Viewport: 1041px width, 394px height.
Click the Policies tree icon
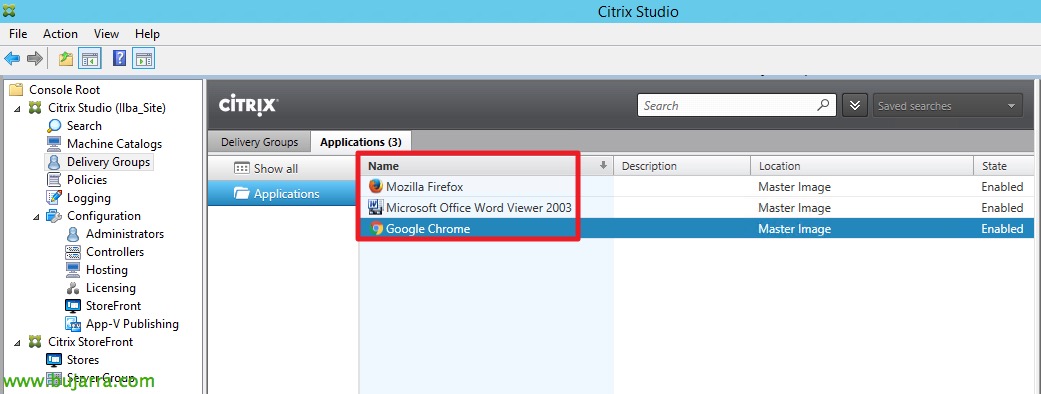(x=54, y=179)
